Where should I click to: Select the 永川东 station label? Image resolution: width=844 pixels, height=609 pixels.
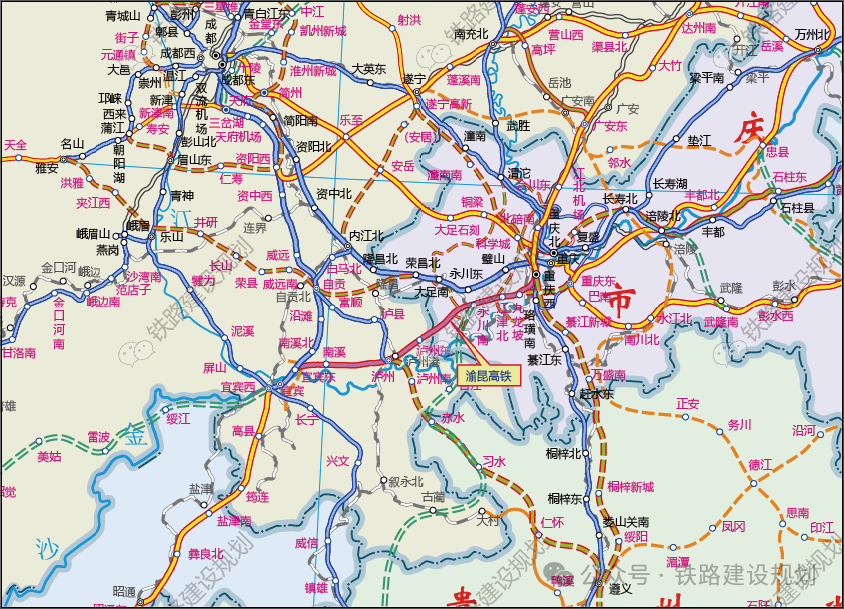(465, 273)
